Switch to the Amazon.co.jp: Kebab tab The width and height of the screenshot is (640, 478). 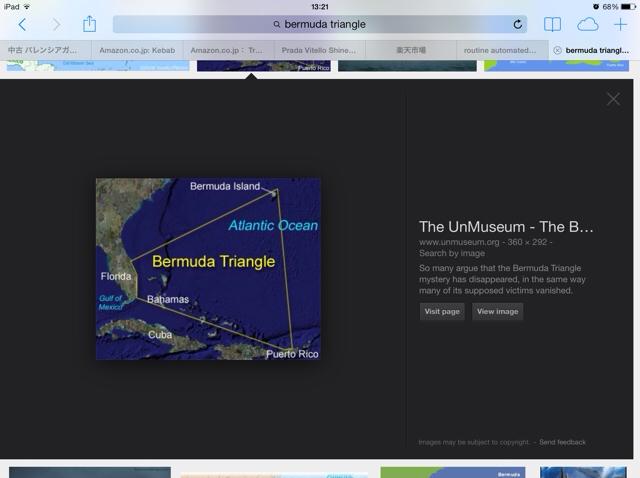pos(137,50)
